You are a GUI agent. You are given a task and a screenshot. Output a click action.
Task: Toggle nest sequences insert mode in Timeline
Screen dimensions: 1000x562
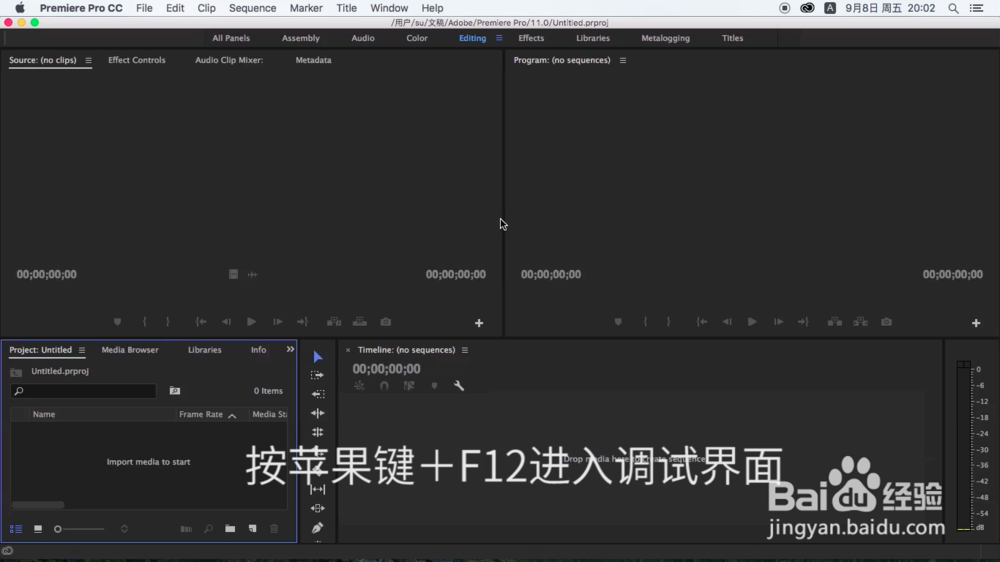(x=360, y=386)
